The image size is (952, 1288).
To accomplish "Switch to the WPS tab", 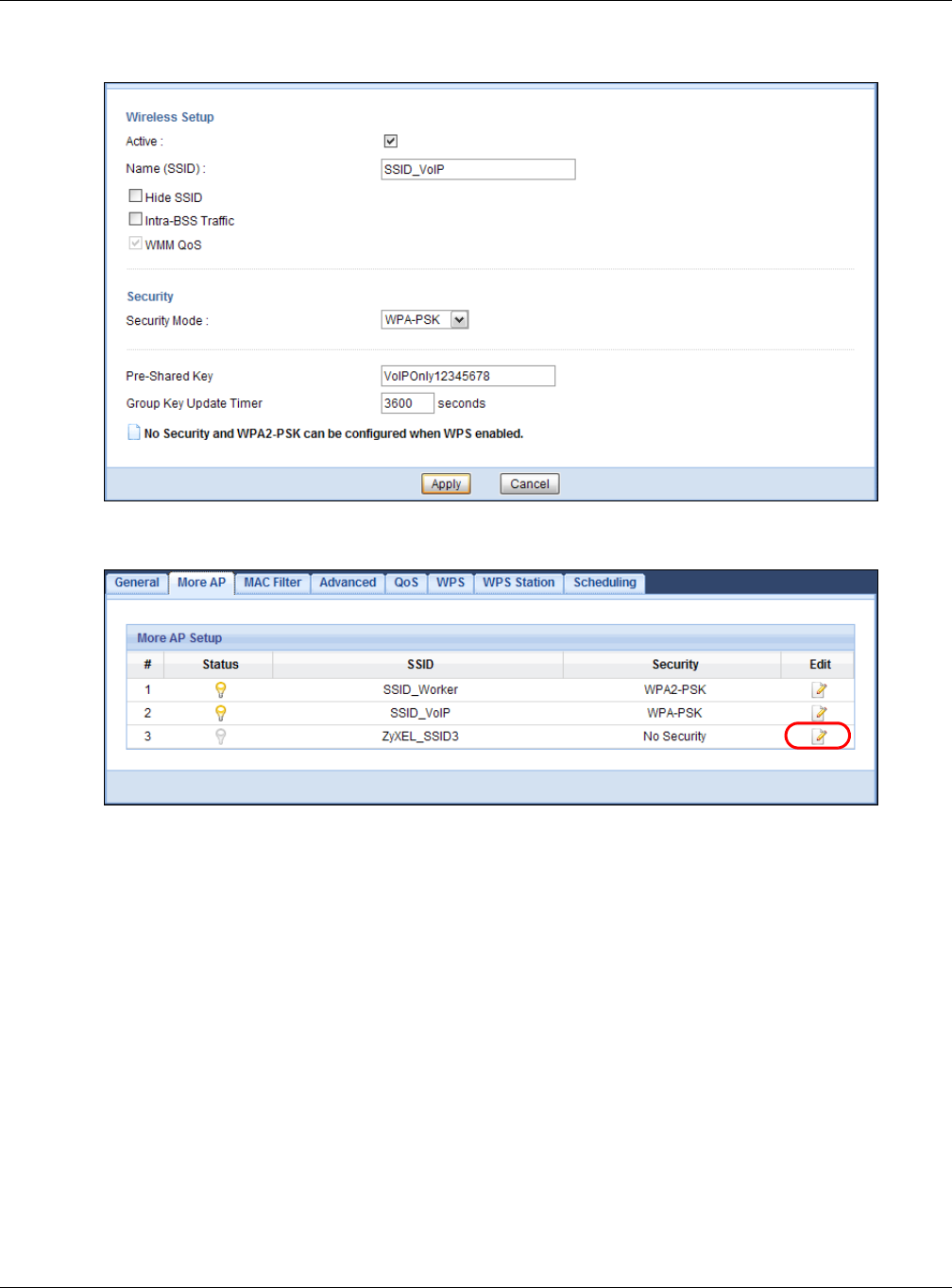I will (x=450, y=583).
